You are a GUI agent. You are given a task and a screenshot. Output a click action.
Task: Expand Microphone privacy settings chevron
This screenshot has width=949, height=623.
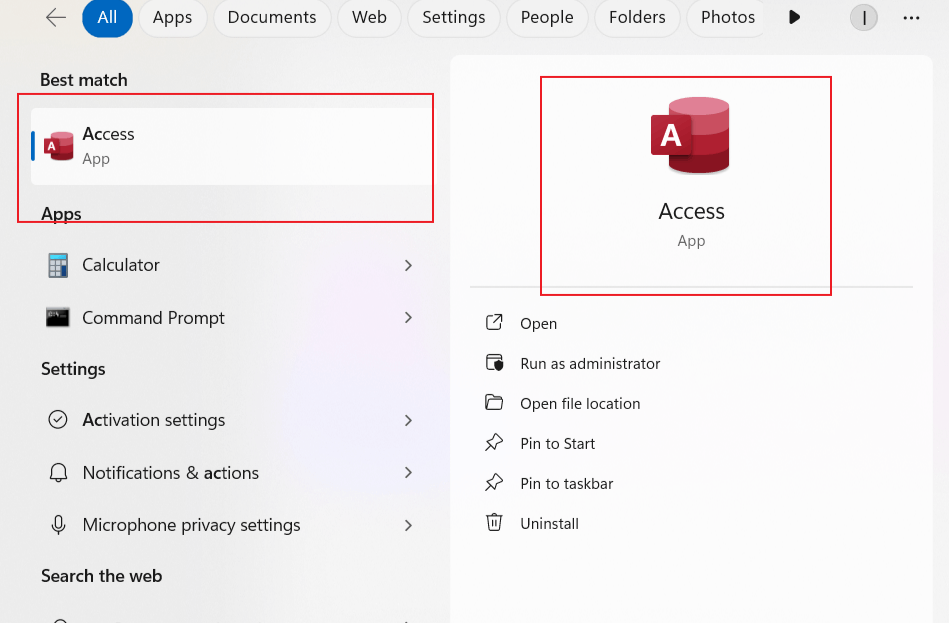(409, 525)
